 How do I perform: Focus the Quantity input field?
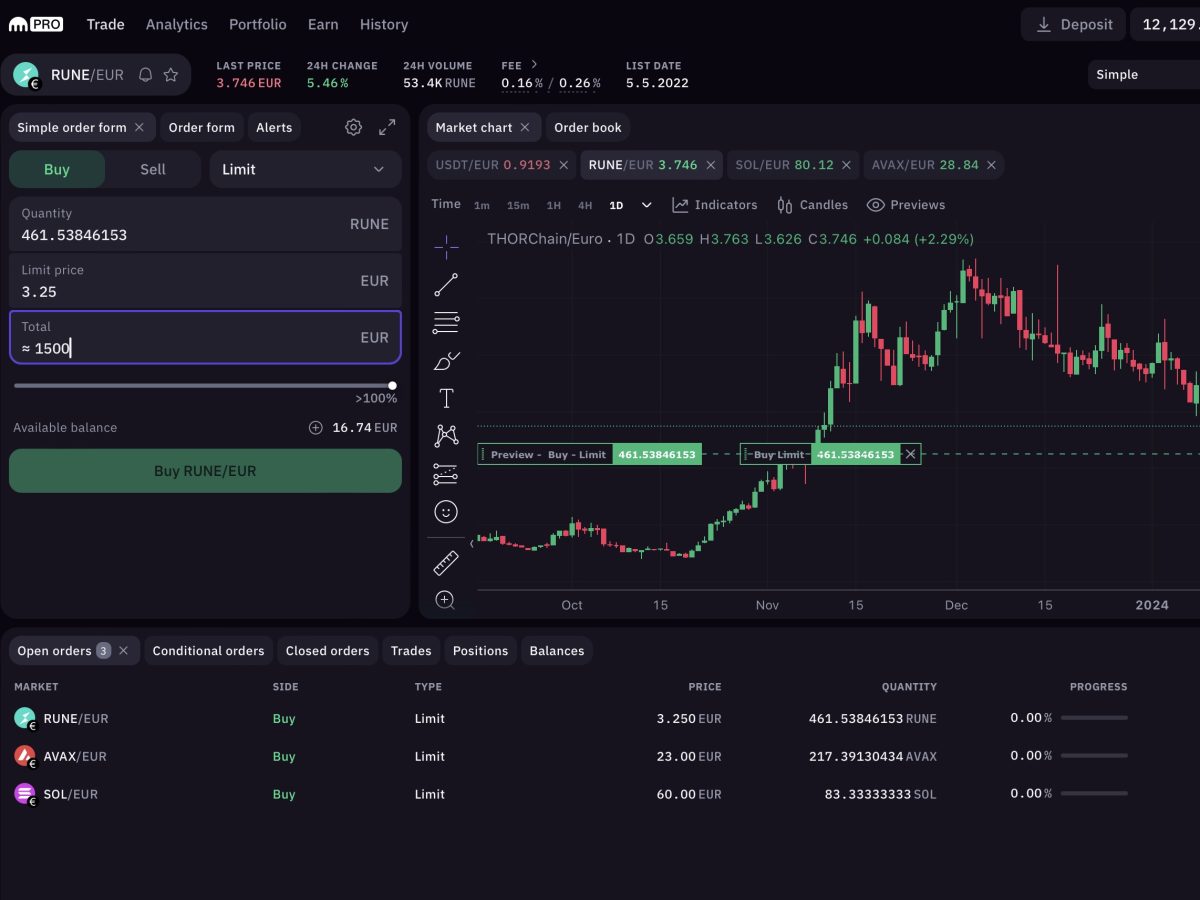click(x=205, y=224)
